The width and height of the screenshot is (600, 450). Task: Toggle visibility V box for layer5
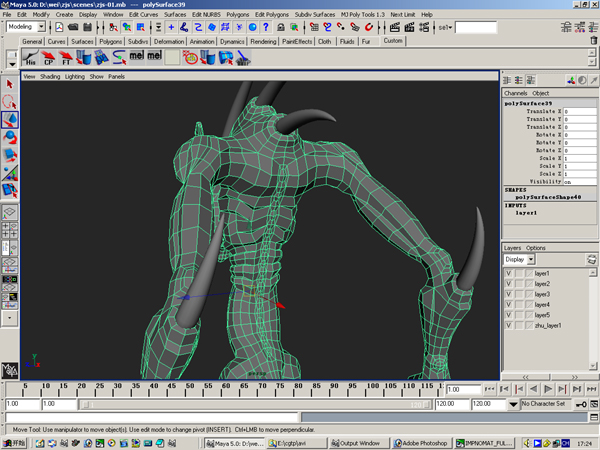509,315
